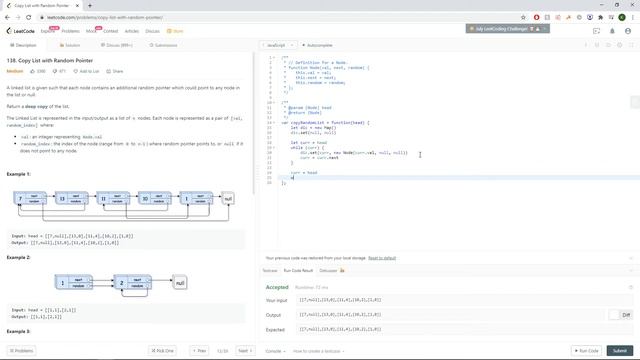Viewport: 640px width, 360px height.
Task: Open the user profile avatar menu
Action: [628, 31]
